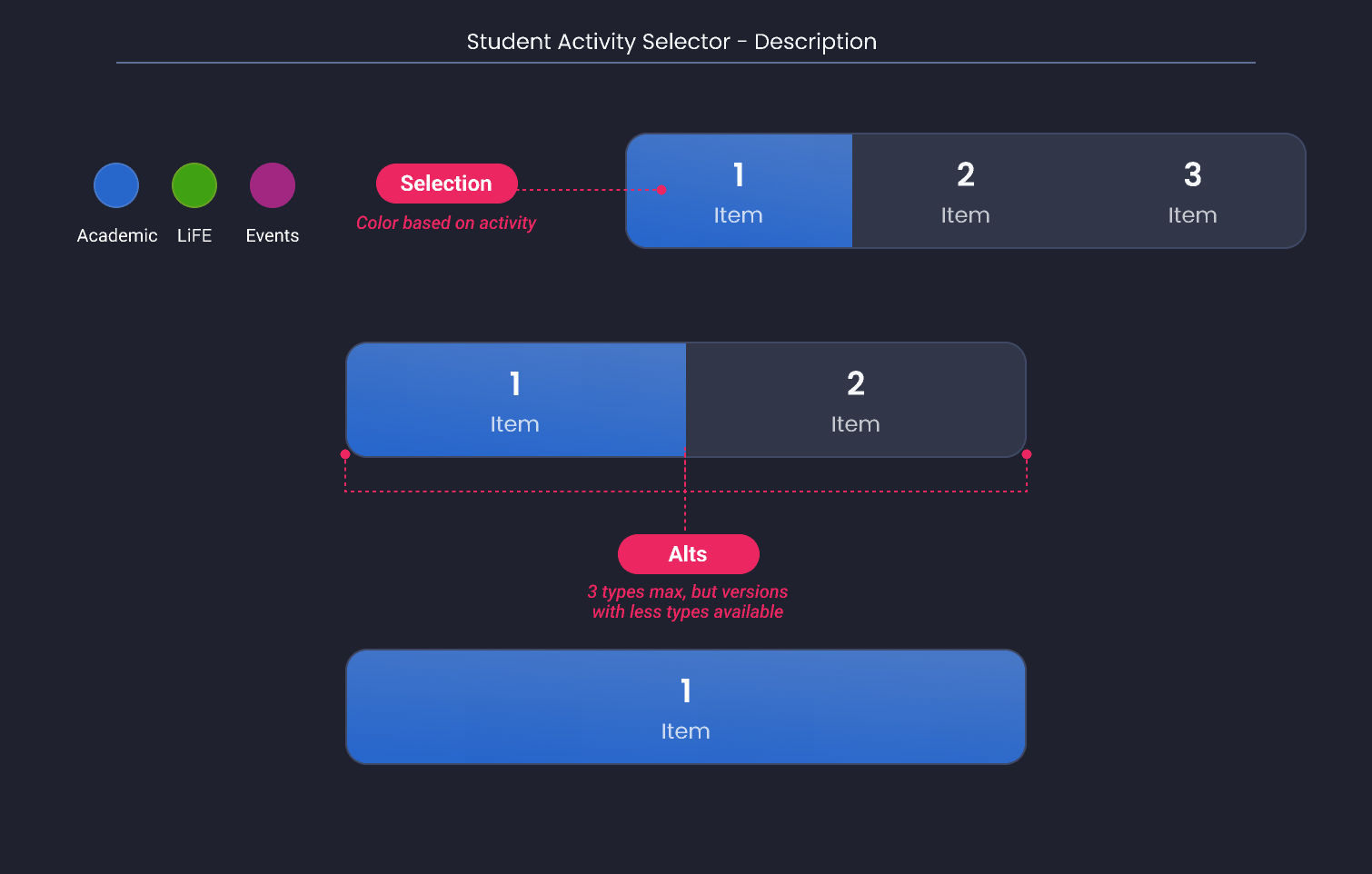Select Item 2 in the three-item selector
The image size is (1372, 874).
point(965,191)
